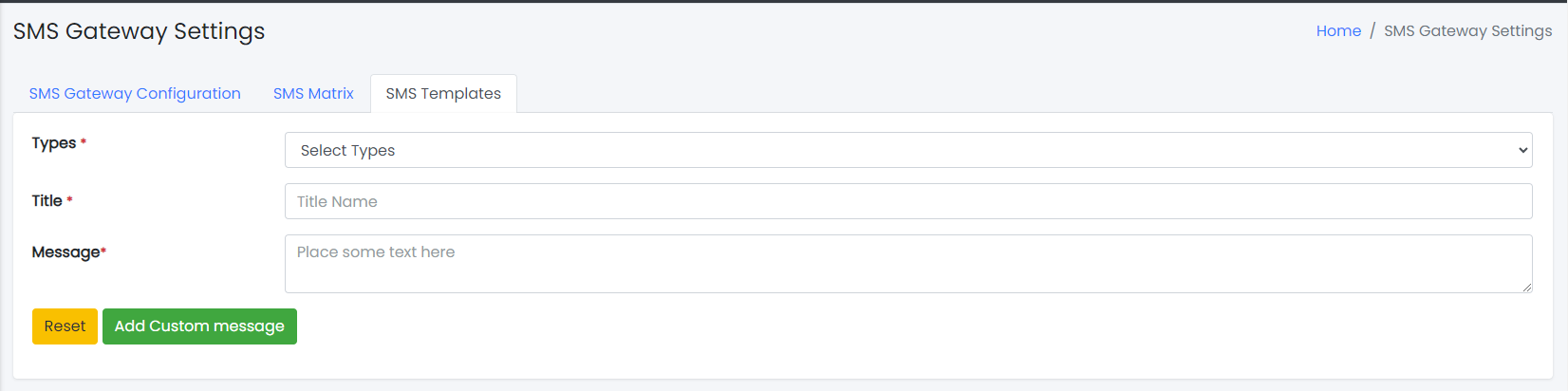Click the red asterisk beside Types
Image resolution: width=1568 pixels, height=391 pixels.
click(84, 142)
